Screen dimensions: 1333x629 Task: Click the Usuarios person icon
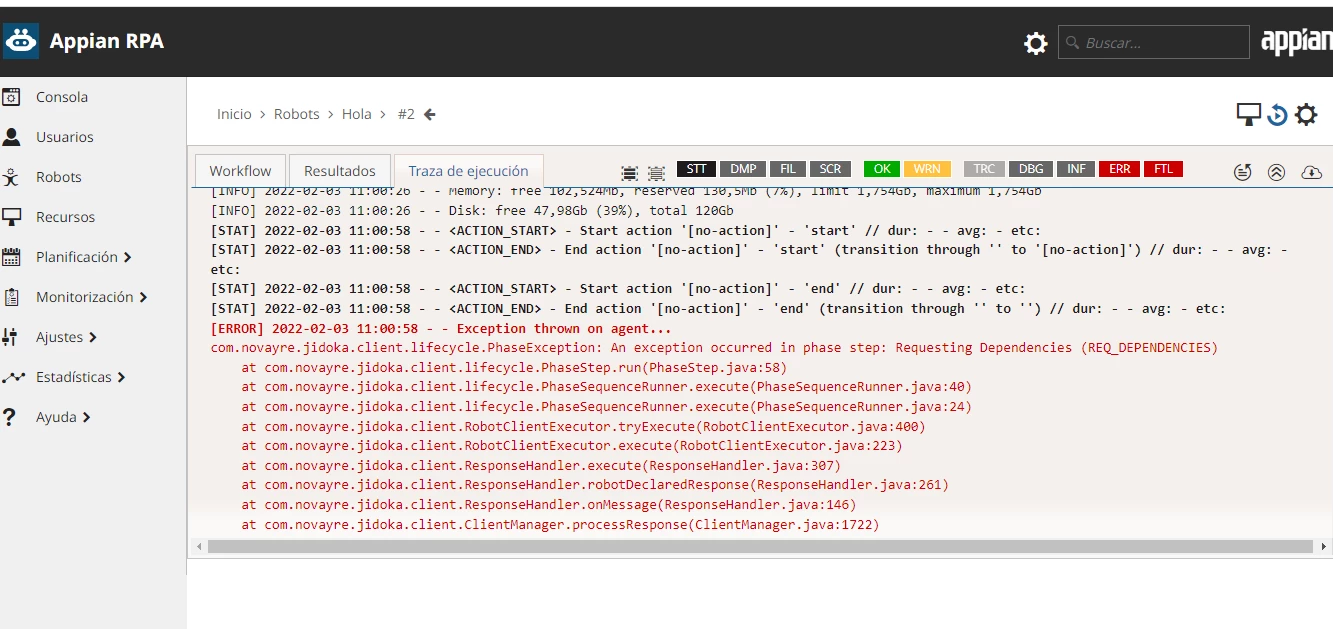(11, 136)
